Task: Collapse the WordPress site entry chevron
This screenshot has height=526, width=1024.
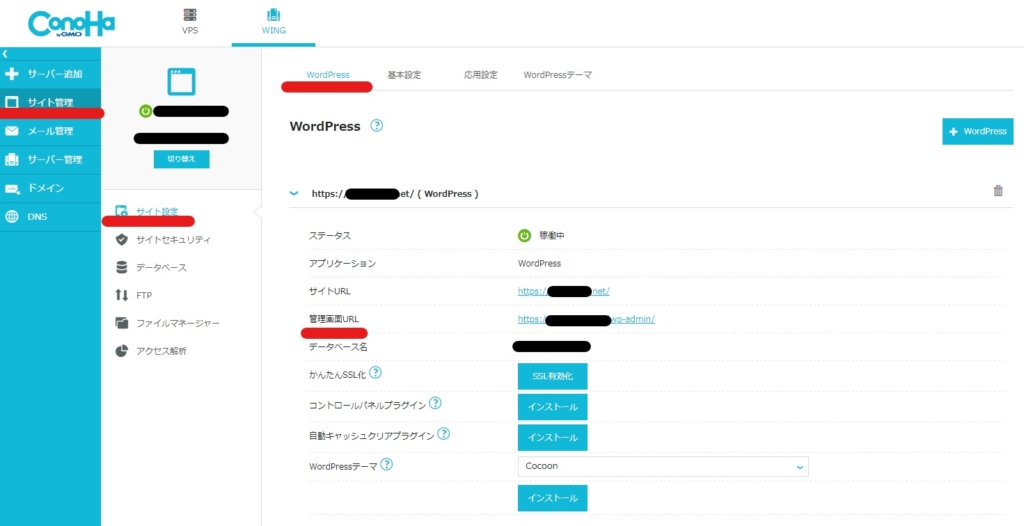Action: tap(294, 193)
